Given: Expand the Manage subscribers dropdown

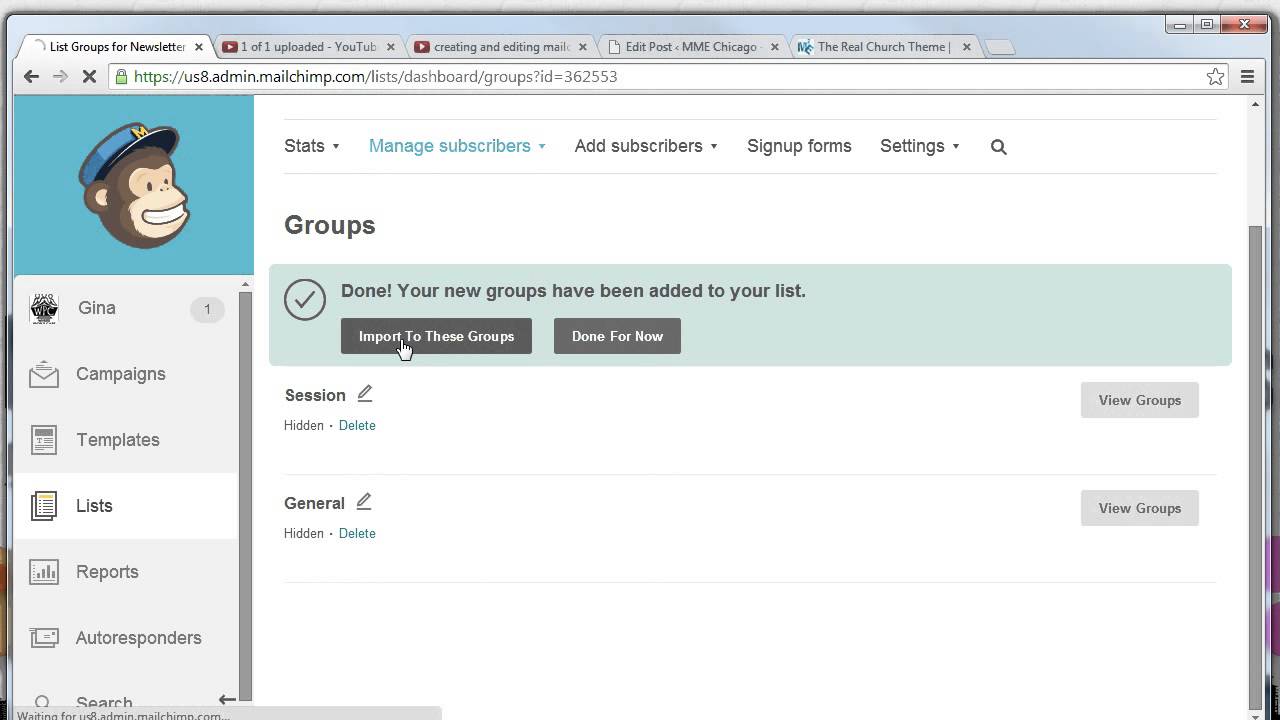Looking at the screenshot, I should pos(458,146).
